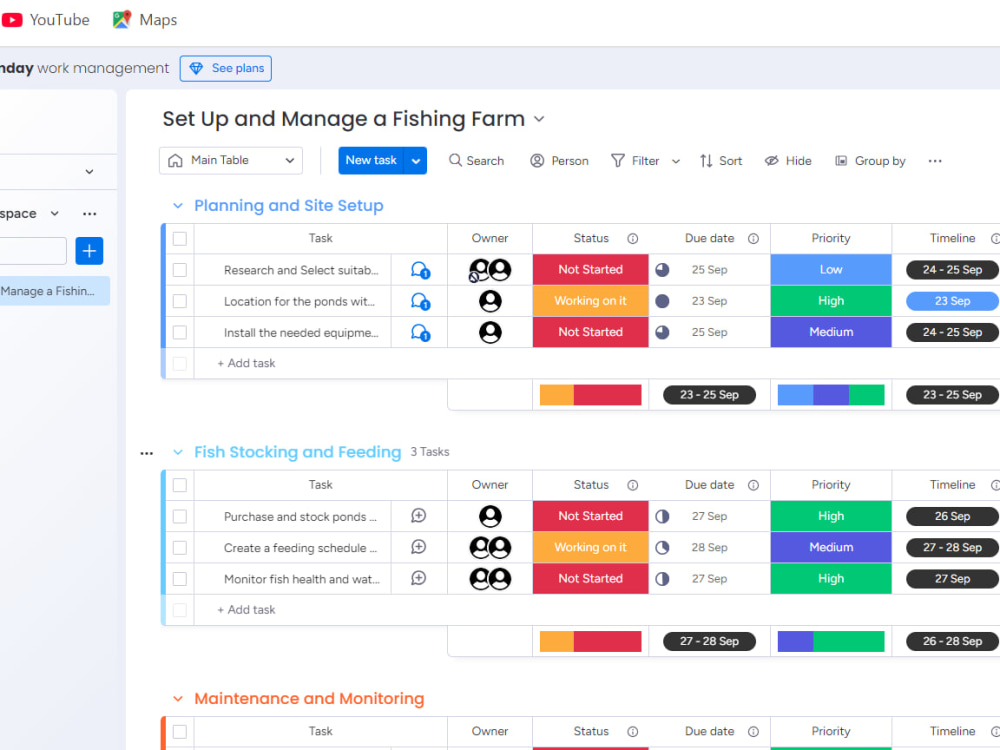Change Working on it status of Location task
1000x750 pixels.
click(591, 301)
